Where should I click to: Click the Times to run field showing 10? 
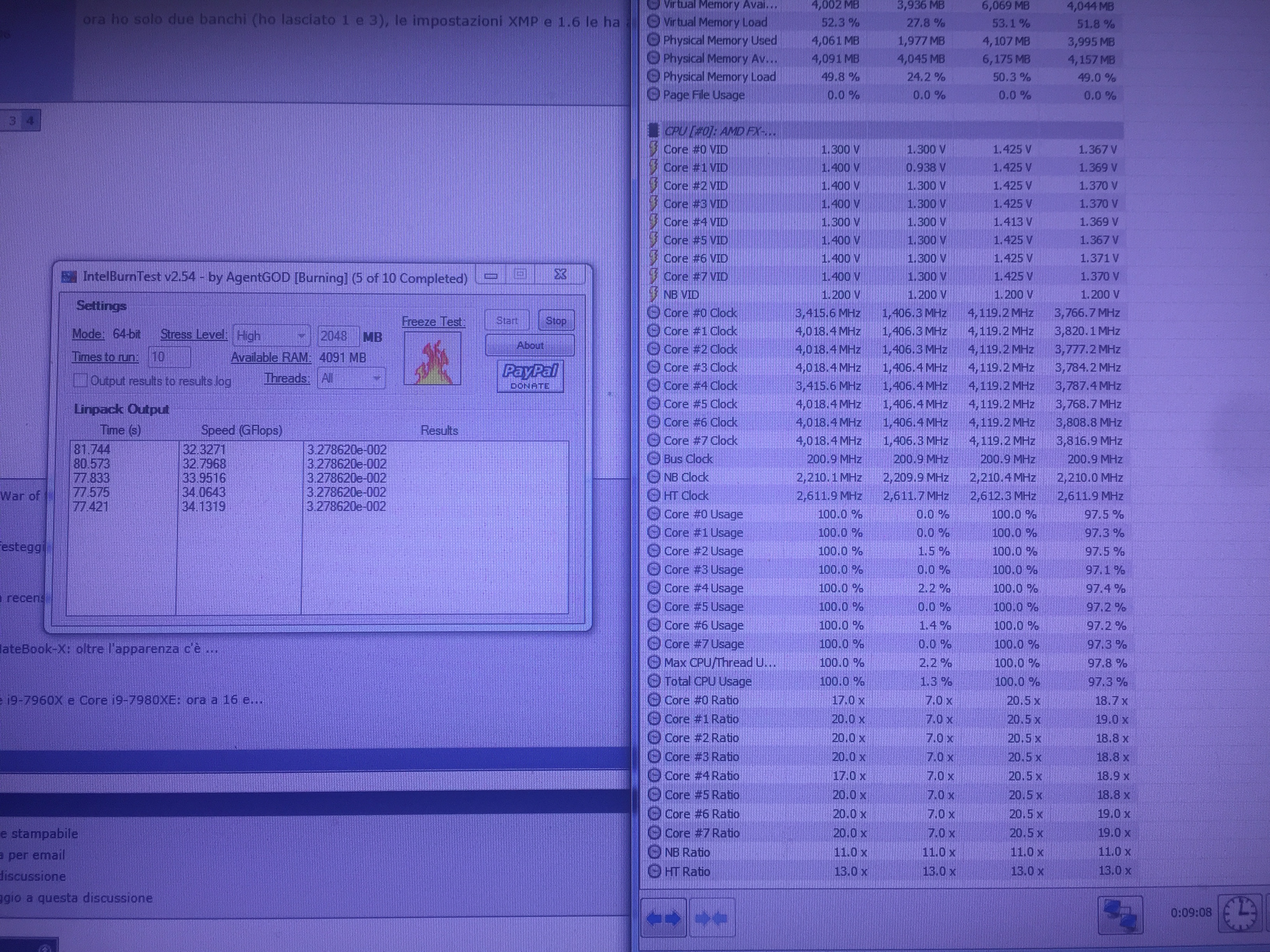169,357
